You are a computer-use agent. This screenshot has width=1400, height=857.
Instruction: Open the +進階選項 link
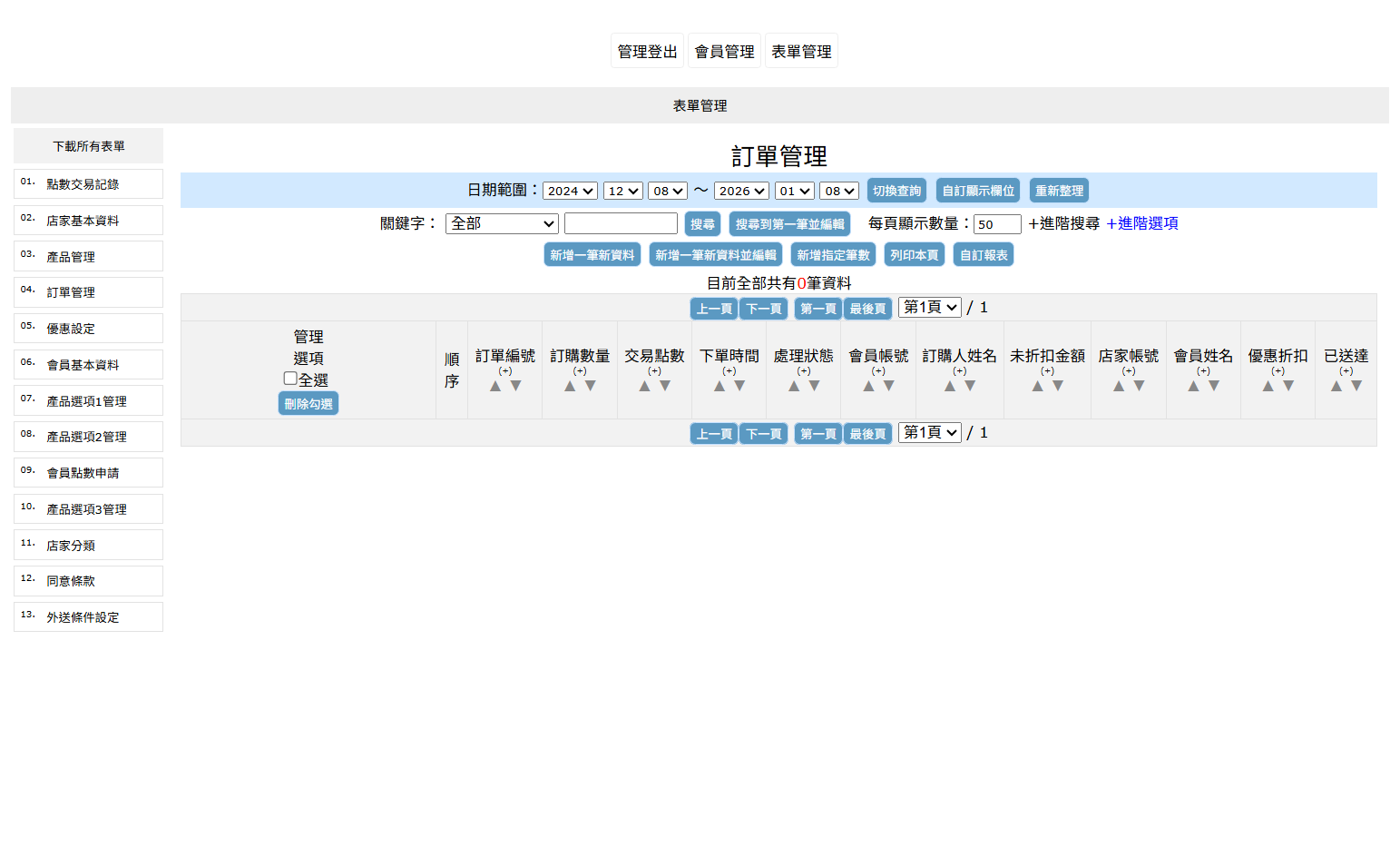point(1141,223)
